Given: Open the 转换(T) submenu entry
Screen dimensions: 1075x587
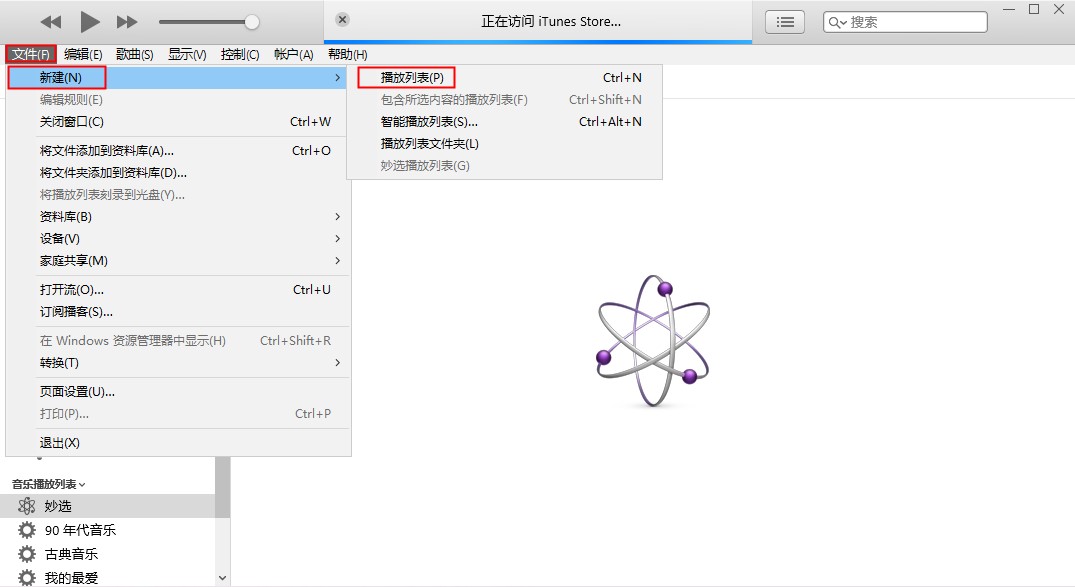Looking at the screenshot, I should point(178,362).
